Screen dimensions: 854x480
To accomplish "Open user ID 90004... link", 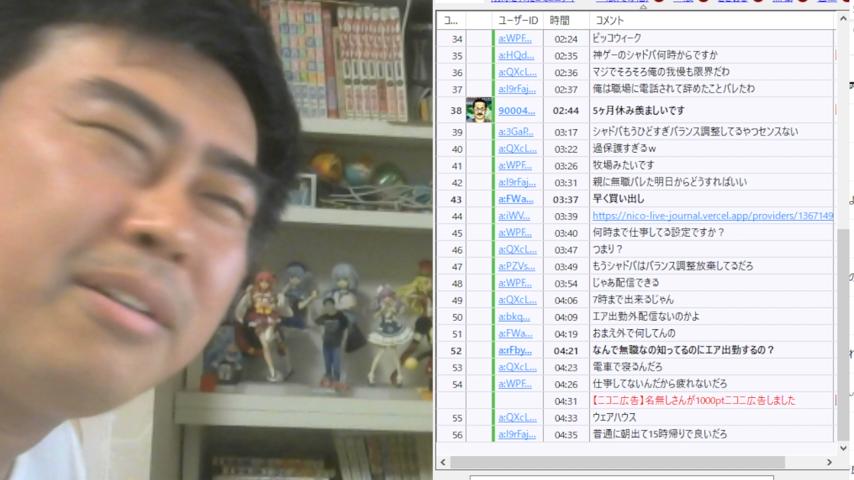I will (x=516, y=111).
